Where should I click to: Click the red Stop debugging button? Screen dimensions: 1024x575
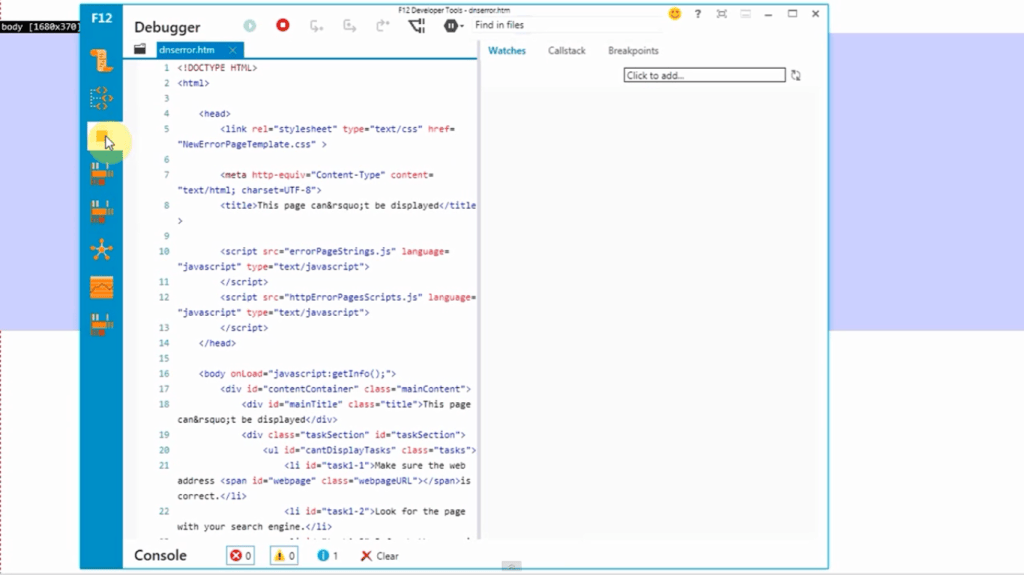click(283, 25)
